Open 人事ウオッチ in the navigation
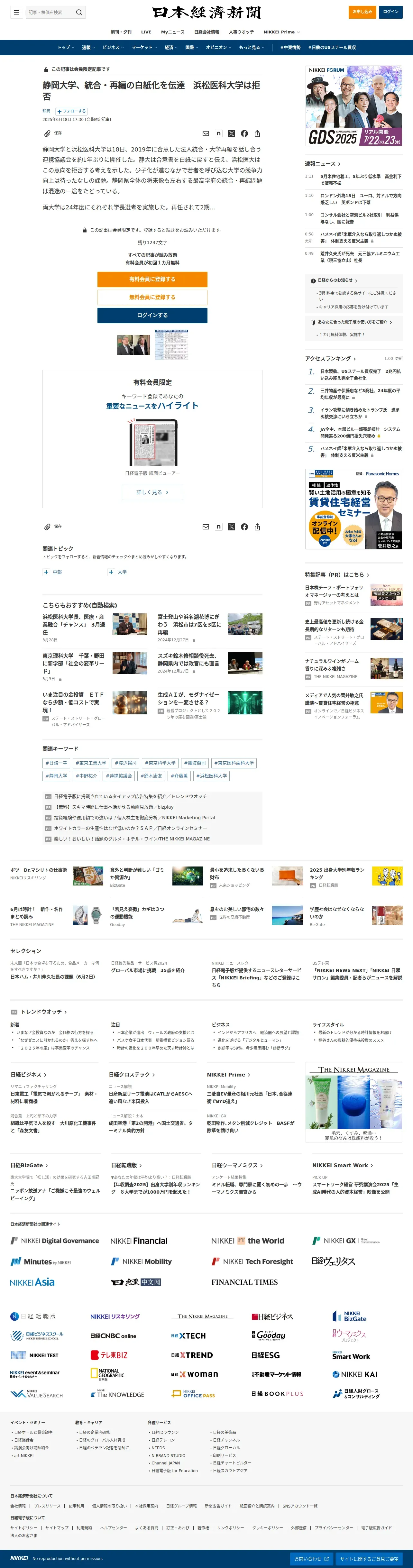Screen dimensions: 413x1568 [x=241, y=32]
